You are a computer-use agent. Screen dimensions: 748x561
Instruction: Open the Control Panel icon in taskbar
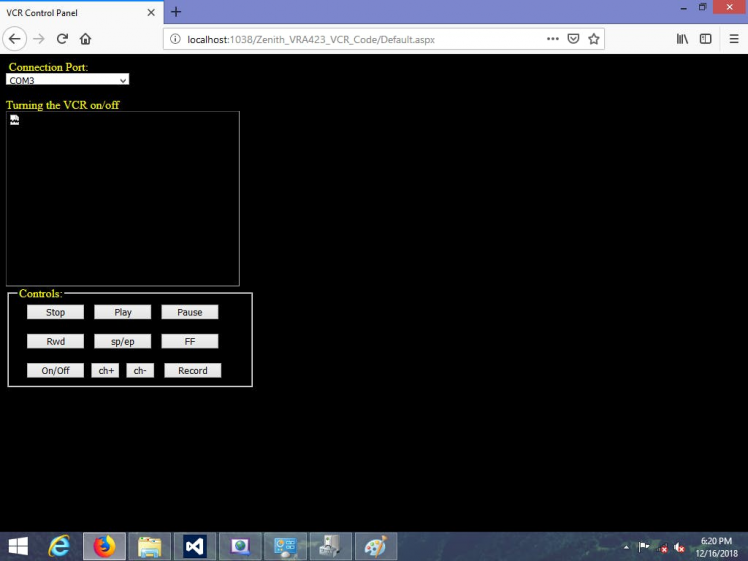[285, 547]
